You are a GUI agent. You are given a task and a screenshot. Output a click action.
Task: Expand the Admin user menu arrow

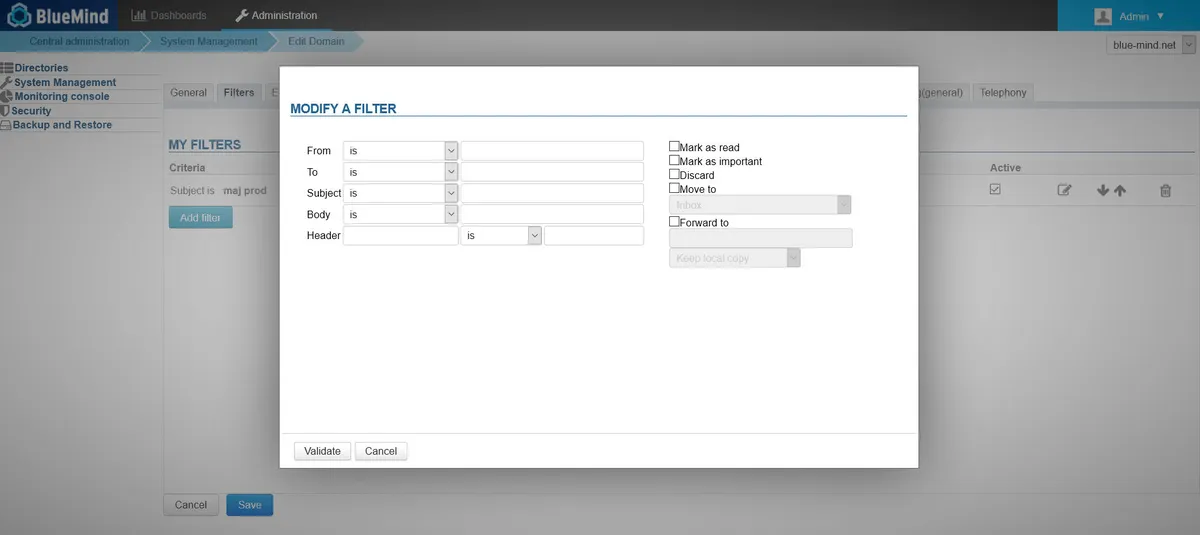(1160, 16)
